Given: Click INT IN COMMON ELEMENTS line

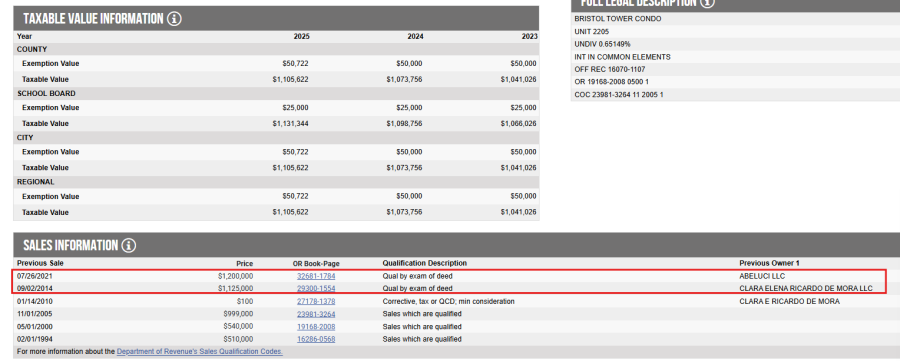Looking at the screenshot, I should tap(622, 57).
